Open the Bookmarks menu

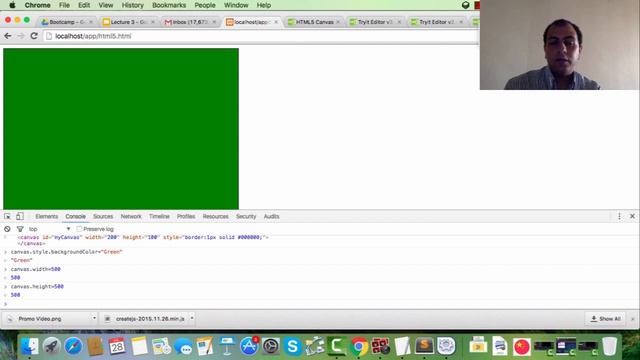point(169,5)
